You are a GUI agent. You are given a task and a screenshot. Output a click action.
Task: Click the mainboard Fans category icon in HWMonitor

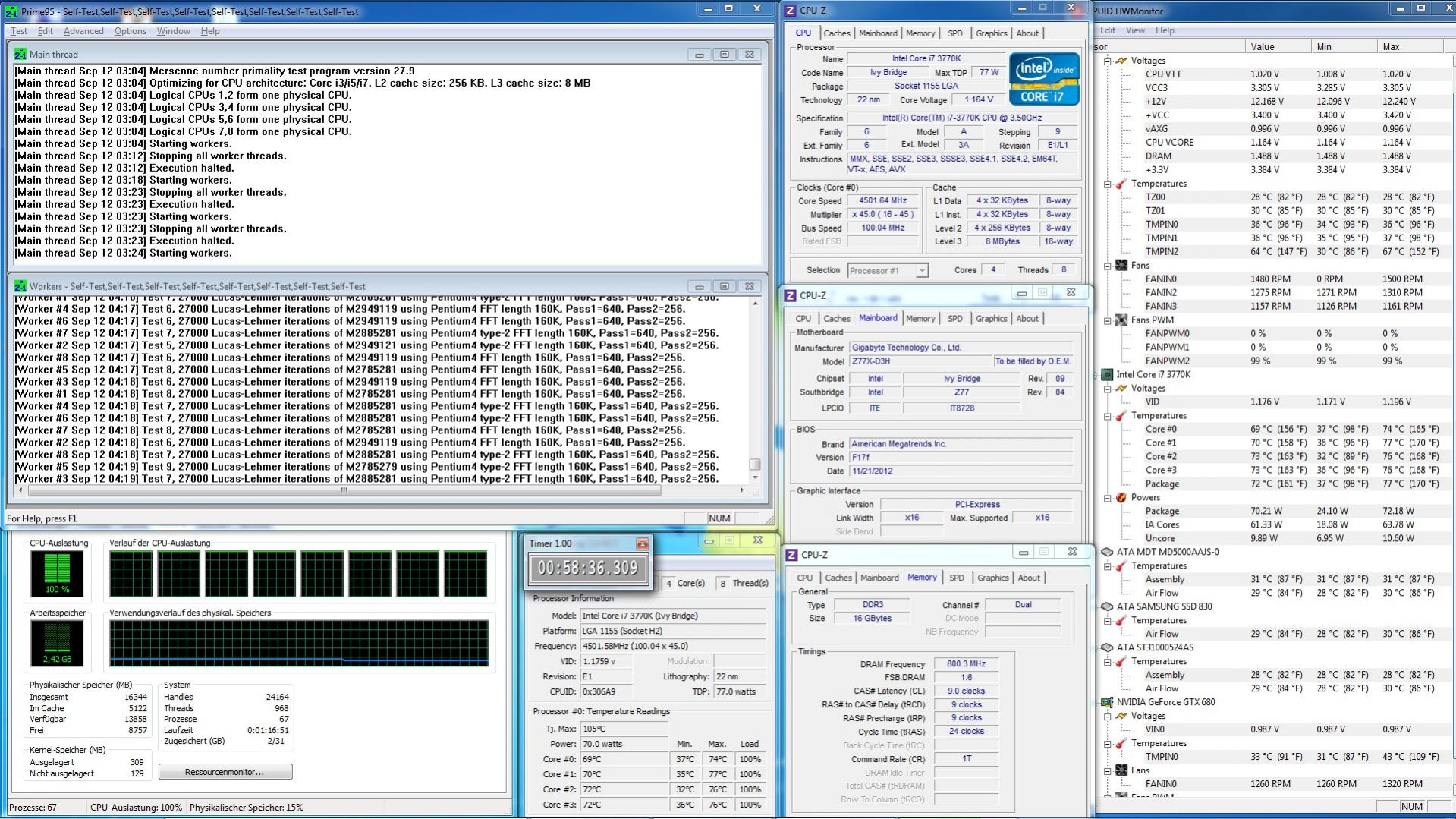(1121, 266)
